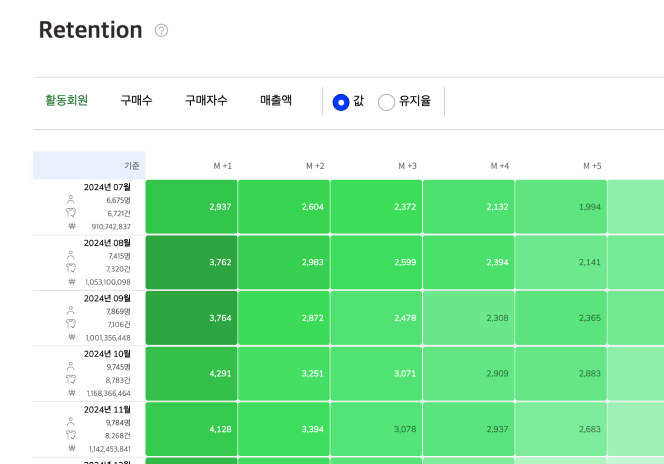The height and width of the screenshot is (464, 664).
Task: Click the shirt icon in 2024년 07월 row
Action: 71,213
